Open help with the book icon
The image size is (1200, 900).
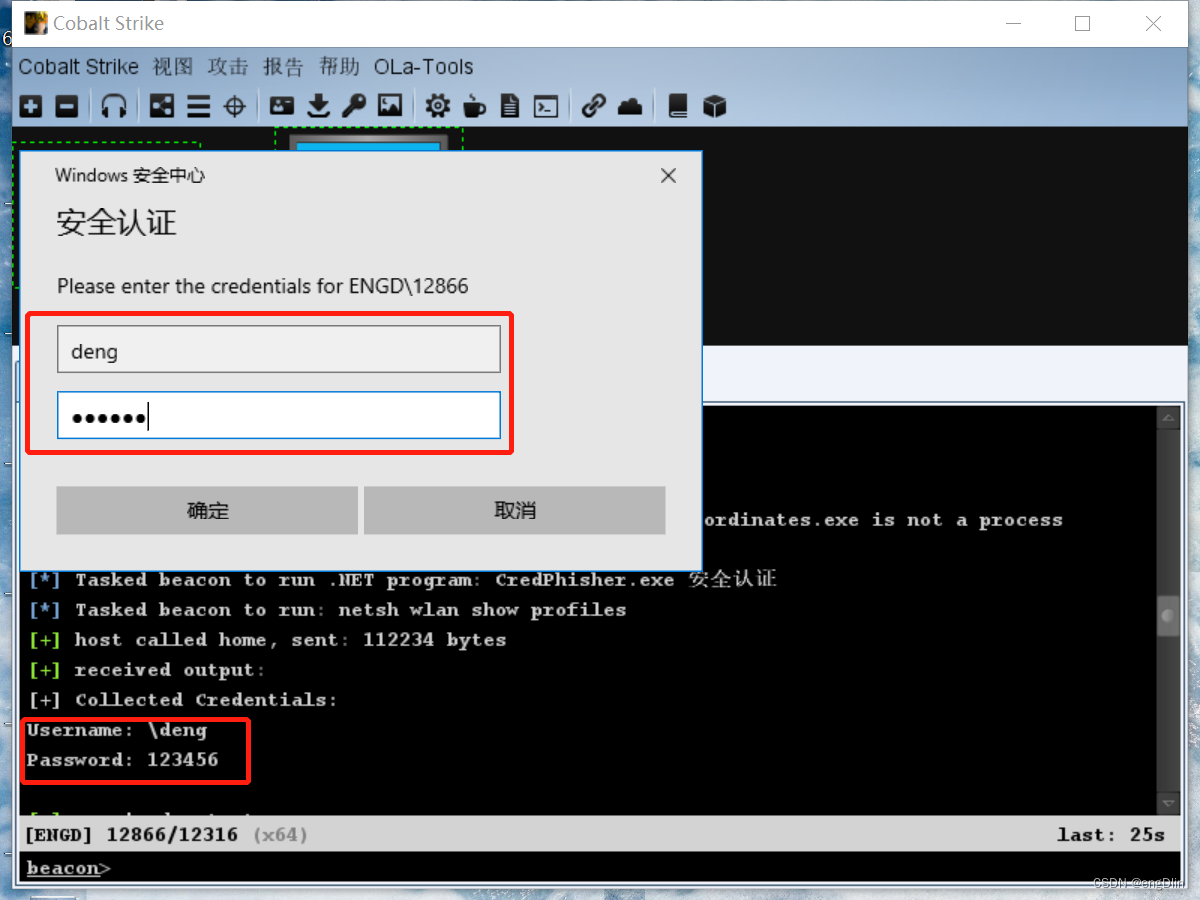tap(678, 106)
